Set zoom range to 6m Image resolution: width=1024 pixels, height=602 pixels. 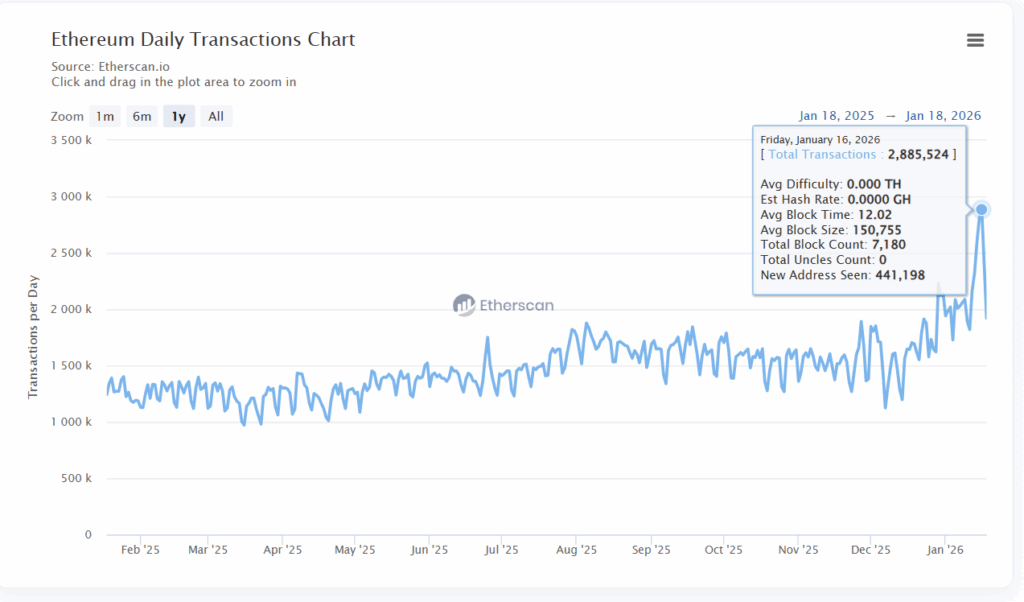(x=142, y=117)
